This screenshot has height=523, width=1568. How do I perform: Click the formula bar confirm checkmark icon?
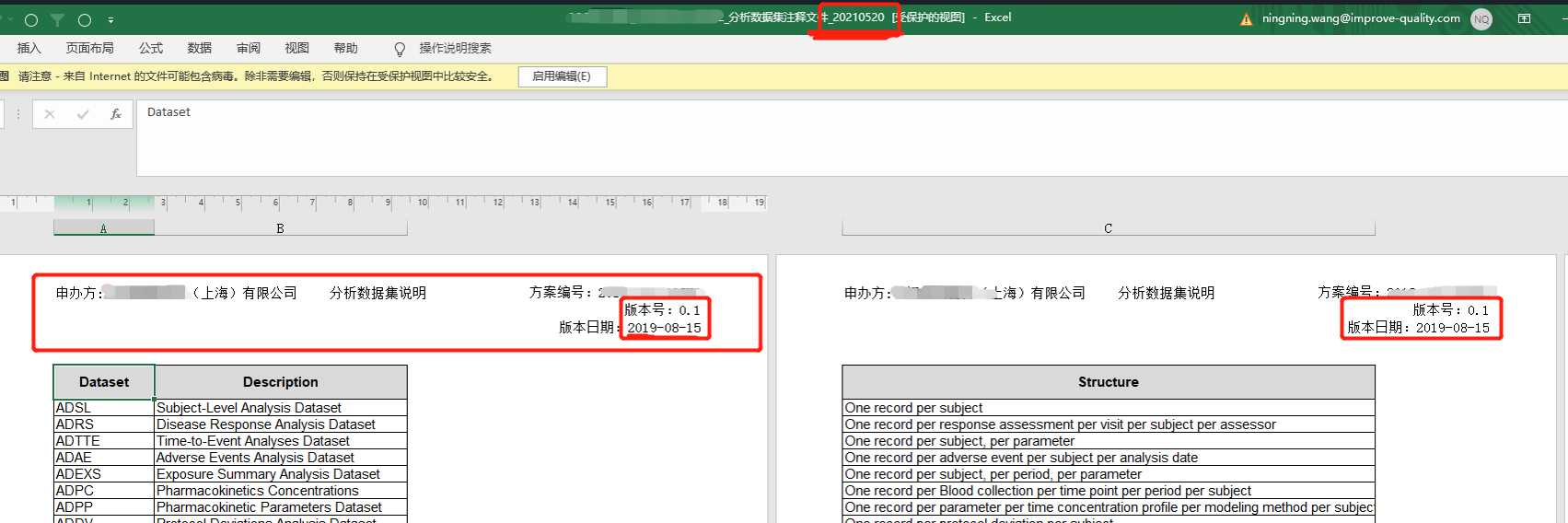[x=83, y=114]
